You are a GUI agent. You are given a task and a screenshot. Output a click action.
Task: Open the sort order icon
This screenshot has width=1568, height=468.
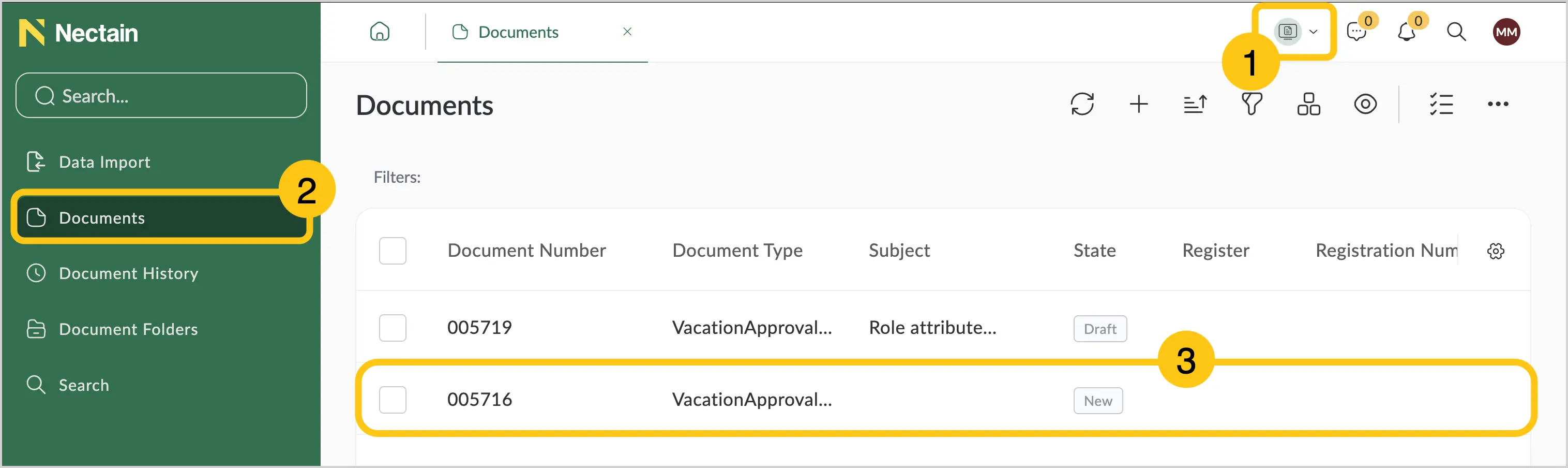(1195, 104)
